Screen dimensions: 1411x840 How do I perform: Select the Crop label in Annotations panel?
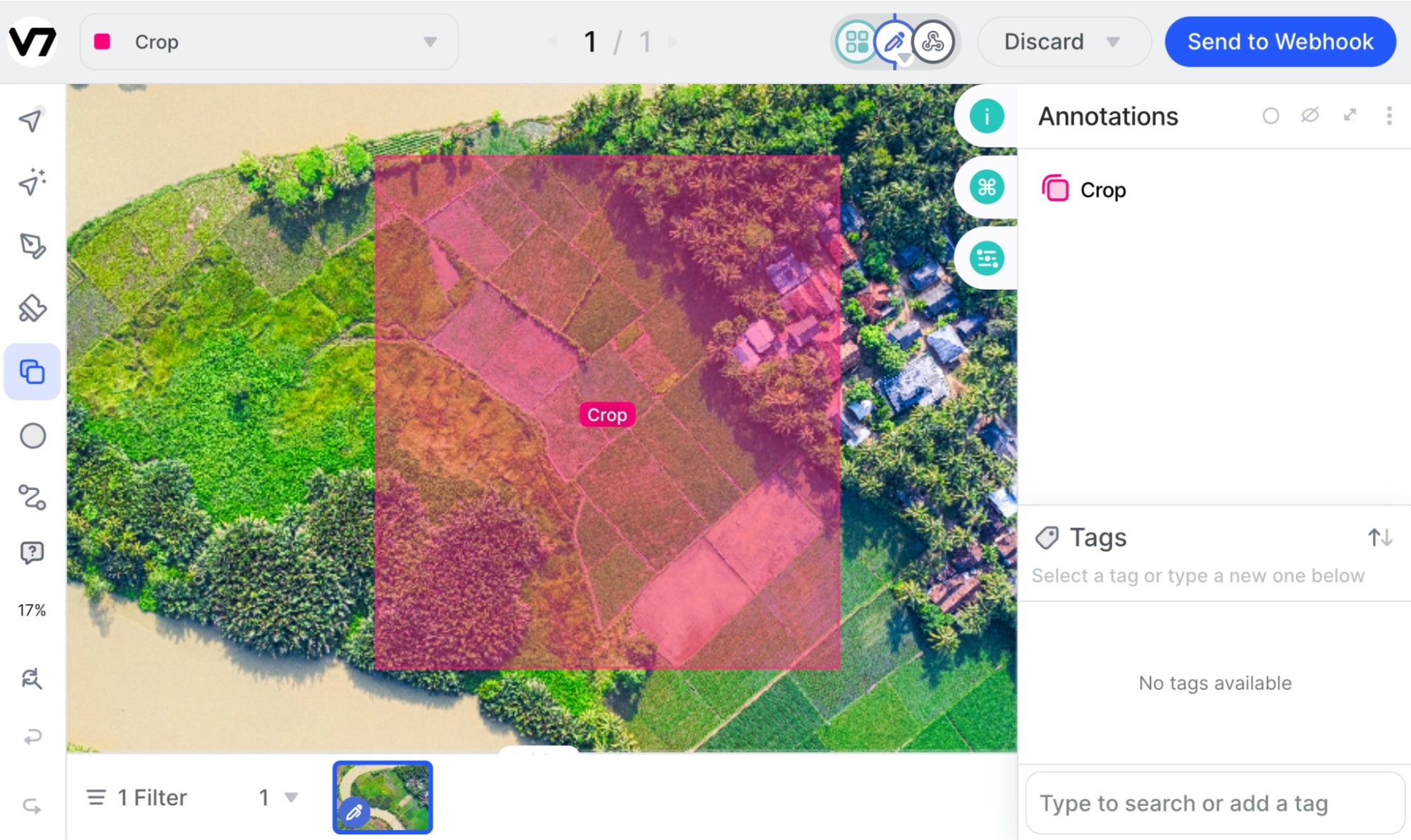coord(1102,189)
